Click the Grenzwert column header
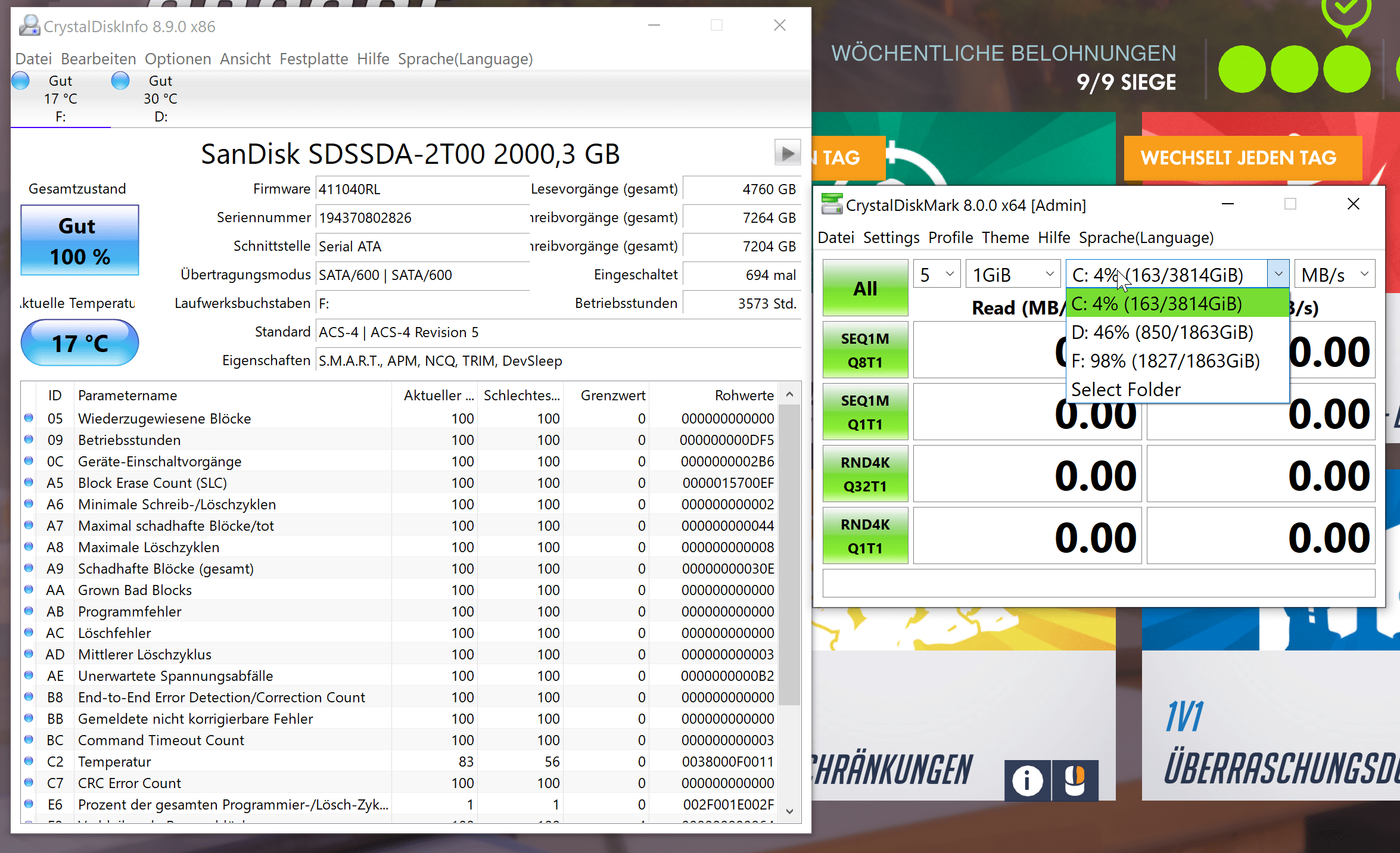This screenshot has width=1400, height=853. pyautogui.click(x=606, y=396)
